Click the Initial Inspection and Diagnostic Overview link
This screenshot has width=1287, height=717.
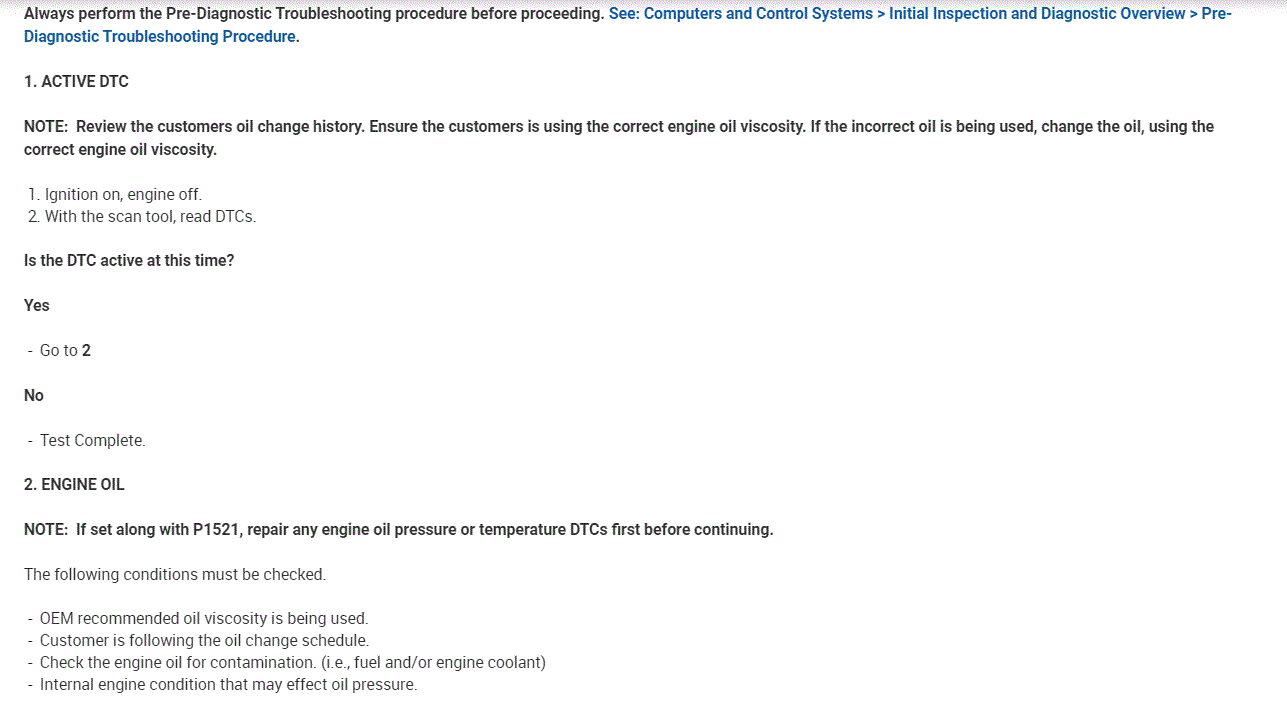1036,14
